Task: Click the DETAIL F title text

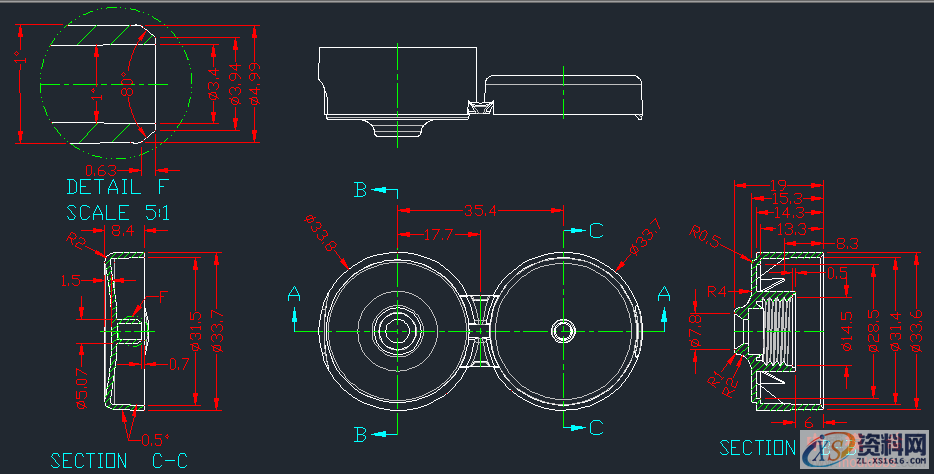Action: coord(119,187)
